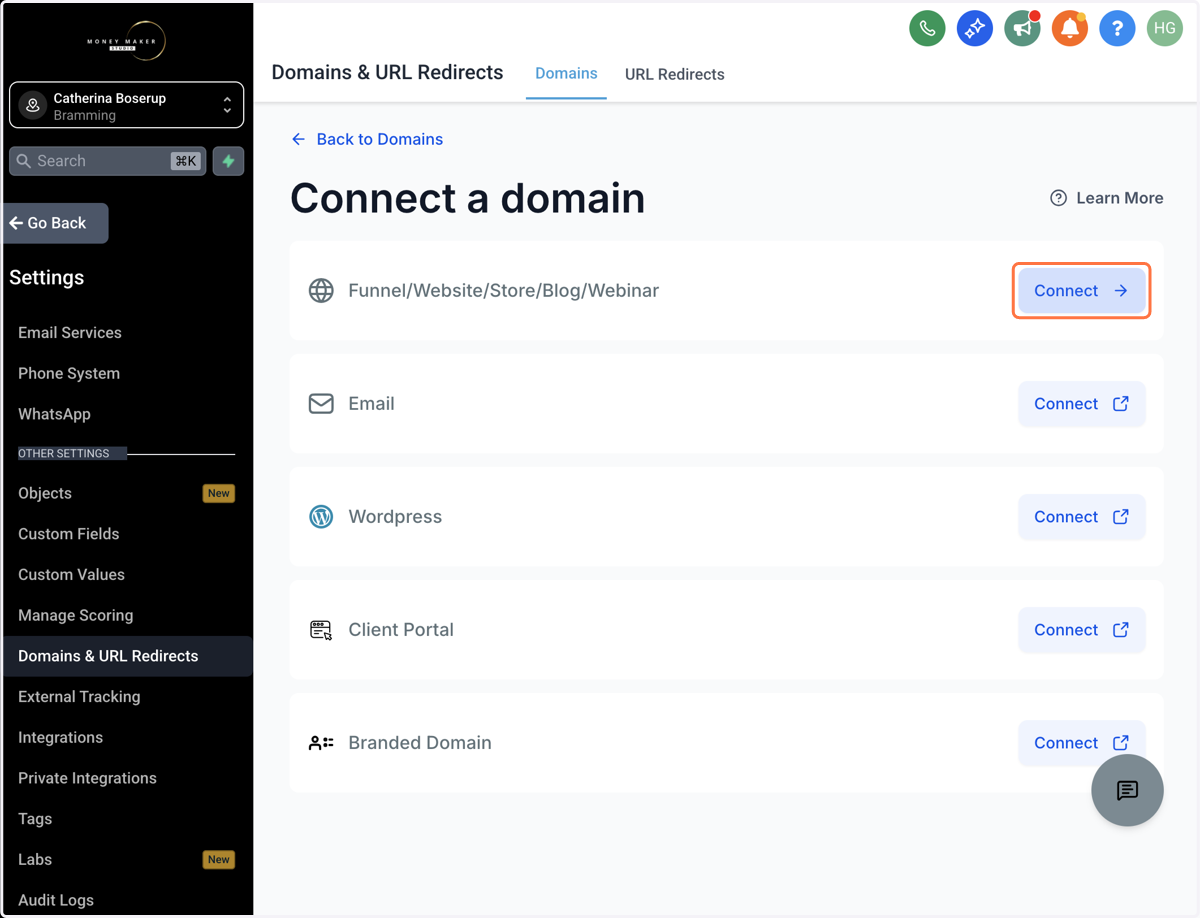Click the Settings heading in the sidebar

click(x=47, y=278)
